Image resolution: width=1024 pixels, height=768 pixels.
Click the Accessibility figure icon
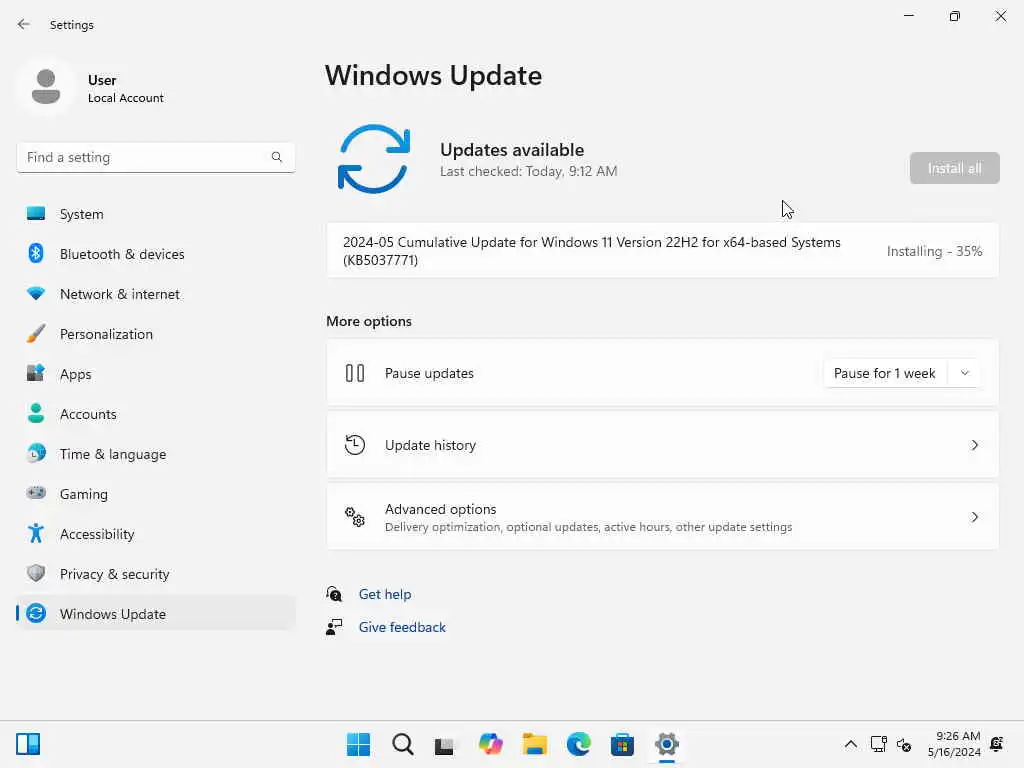36,534
